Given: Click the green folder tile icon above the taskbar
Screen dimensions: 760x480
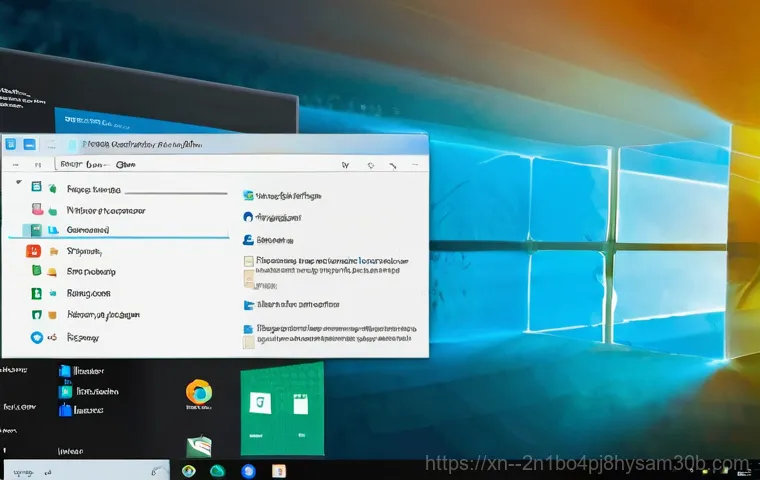Looking at the screenshot, I should pyautogui.click(x=199, y=446).
